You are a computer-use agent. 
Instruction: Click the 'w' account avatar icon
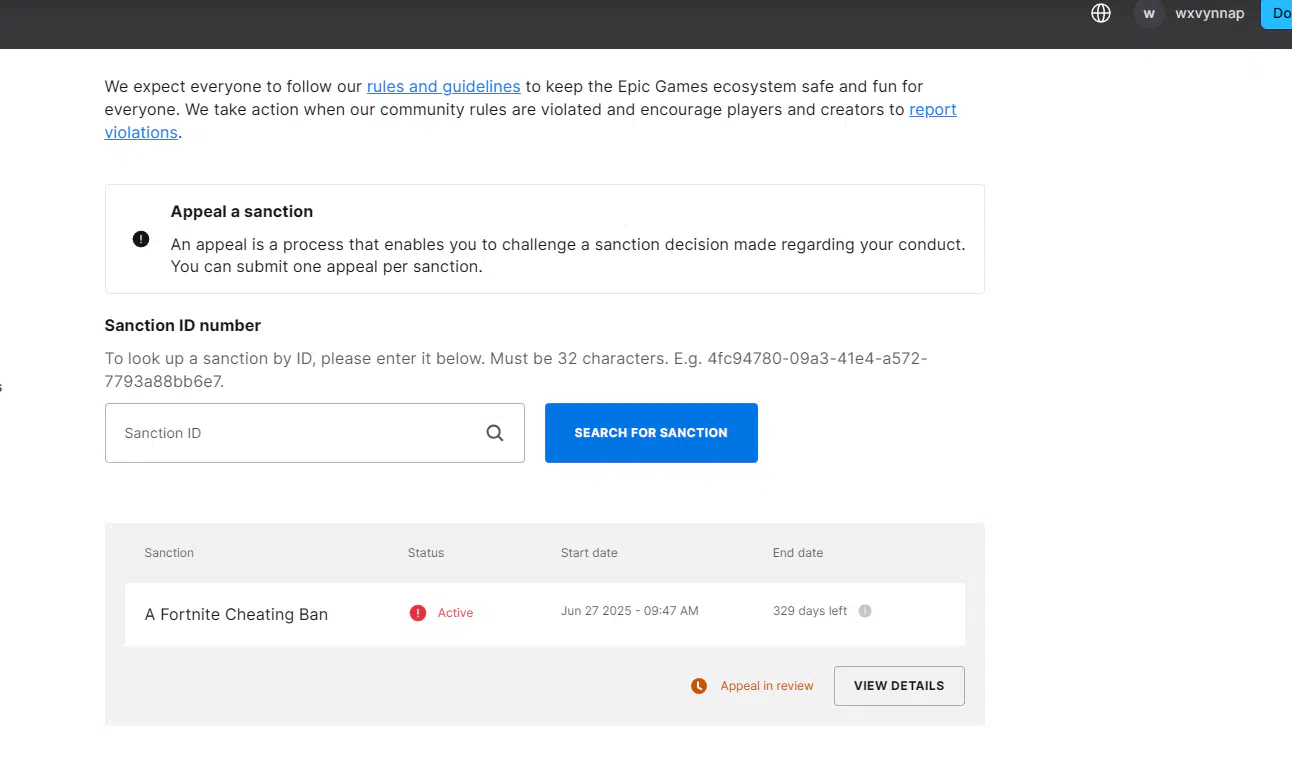tap(1149, 14)
